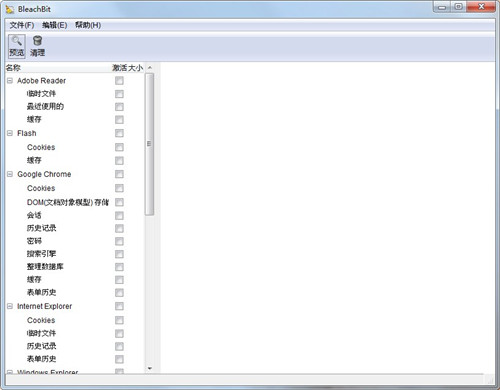Select the 密码 row label
Viewport: 500px width, 390px height.
34,241
